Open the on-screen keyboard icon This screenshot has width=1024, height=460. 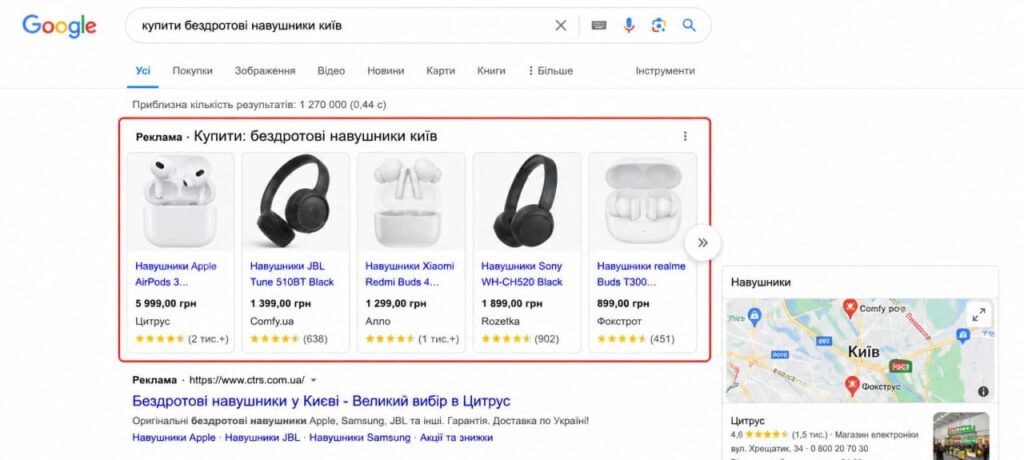coord(599,25)
